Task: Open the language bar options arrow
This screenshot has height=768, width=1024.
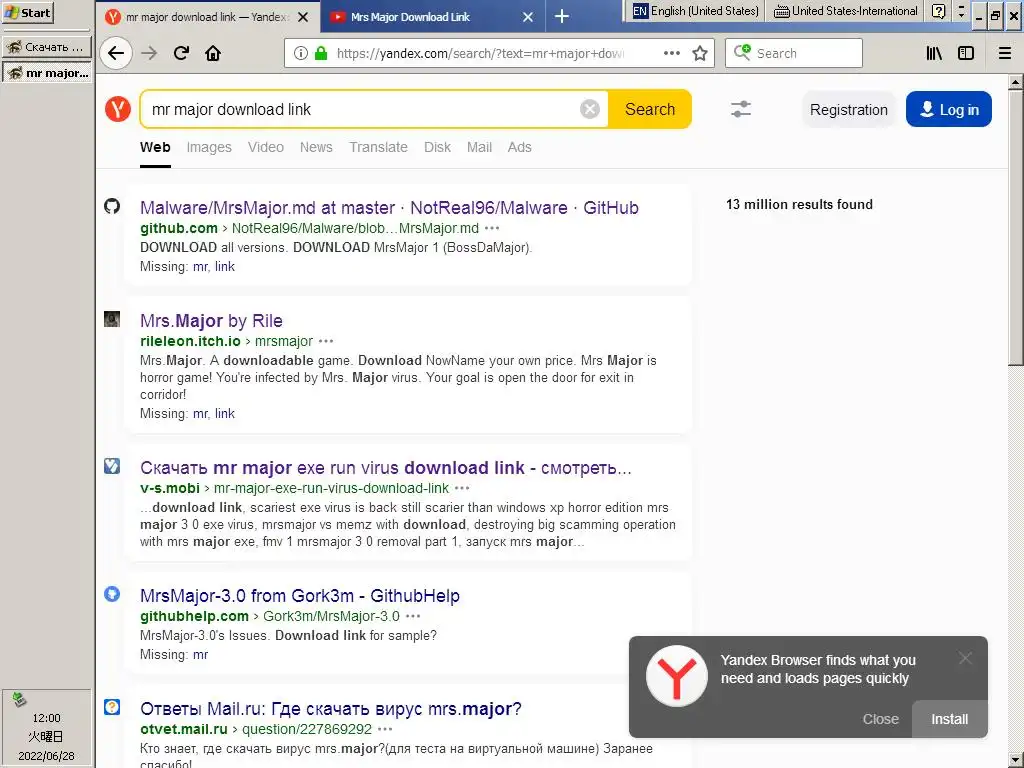Action: [961, 11]
